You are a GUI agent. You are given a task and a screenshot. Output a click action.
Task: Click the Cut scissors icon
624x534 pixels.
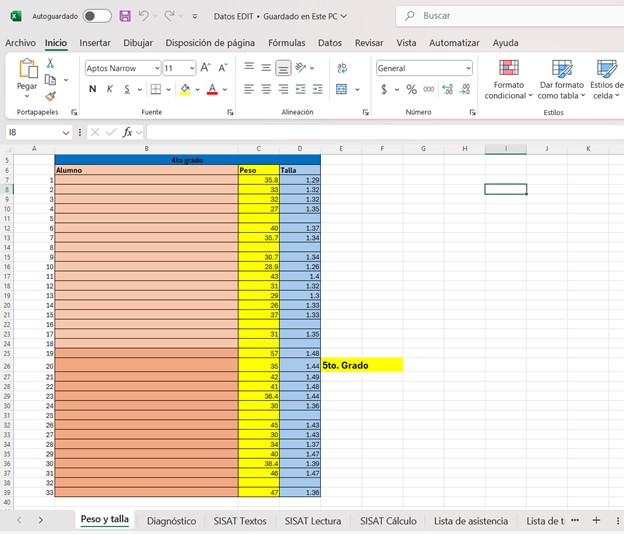[x=50, y=63]
